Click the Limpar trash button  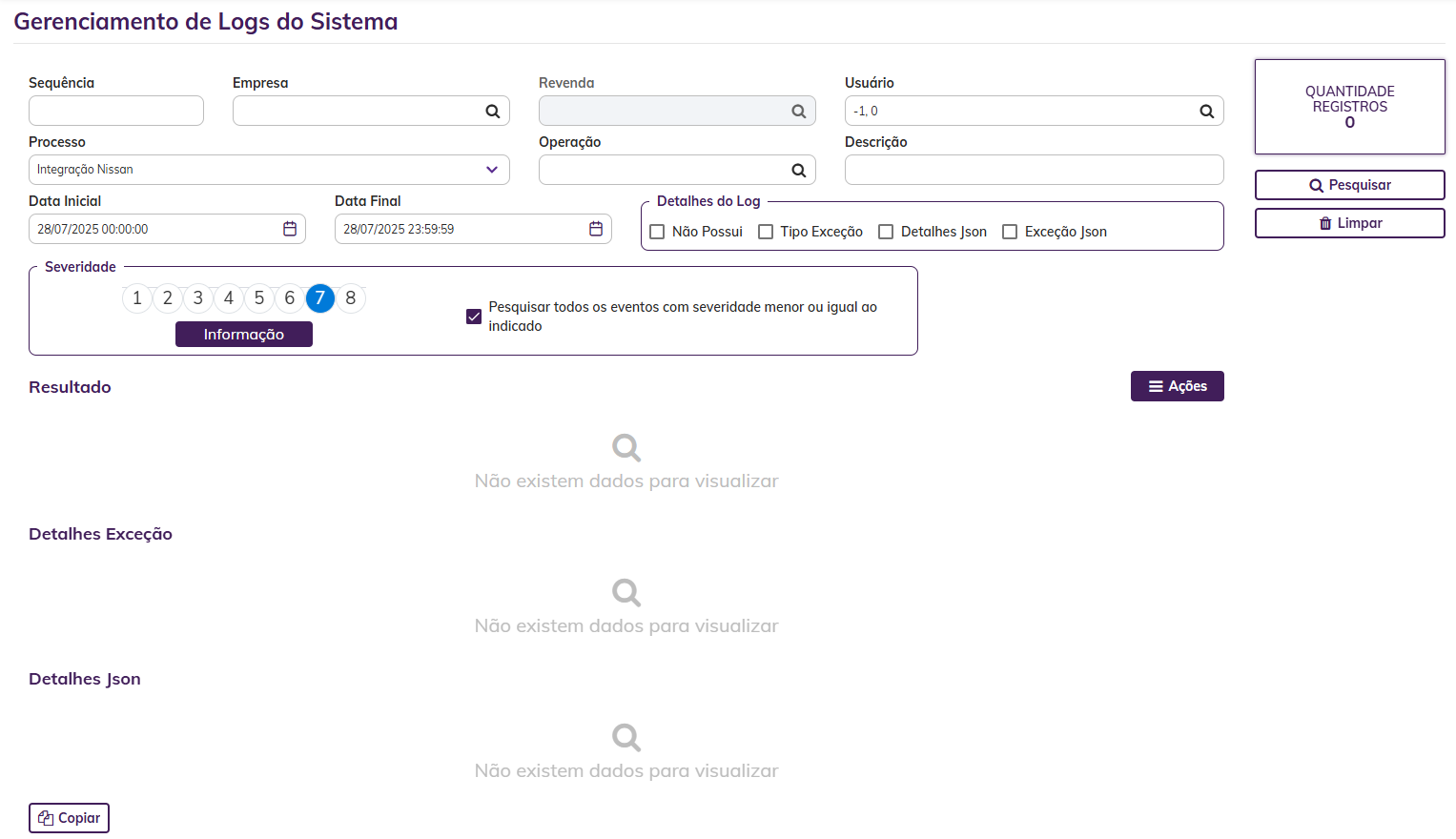[1349, 223]
